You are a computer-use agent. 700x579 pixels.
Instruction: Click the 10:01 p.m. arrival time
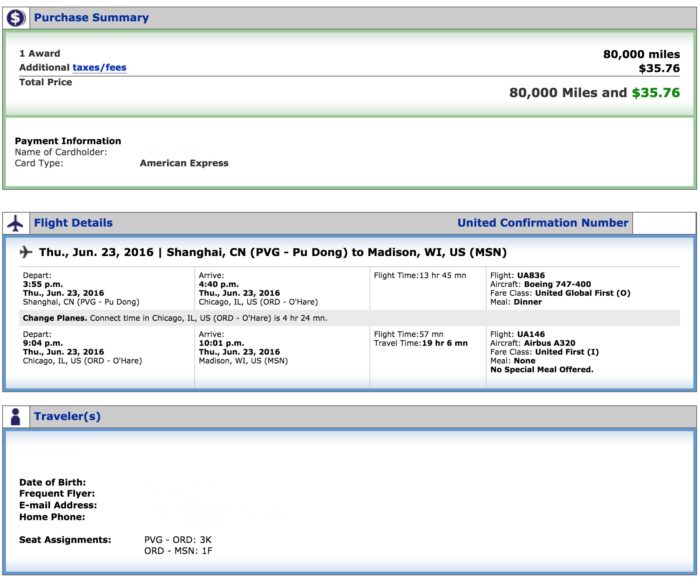(221, 343)
